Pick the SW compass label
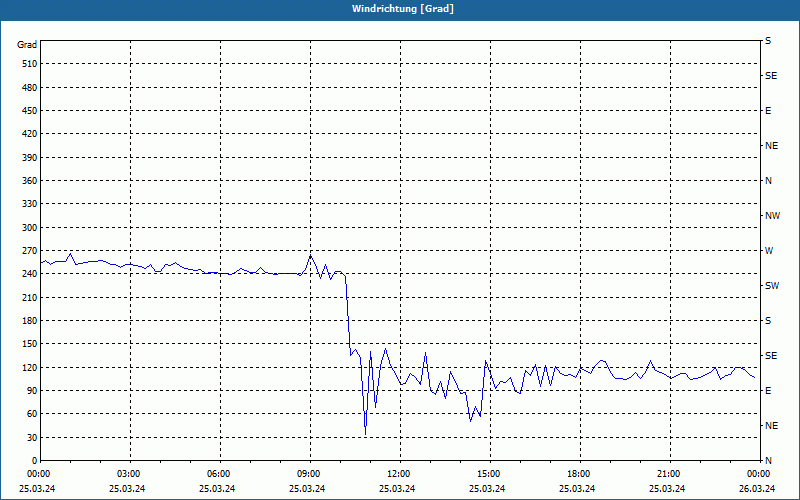 click(772, 286)
